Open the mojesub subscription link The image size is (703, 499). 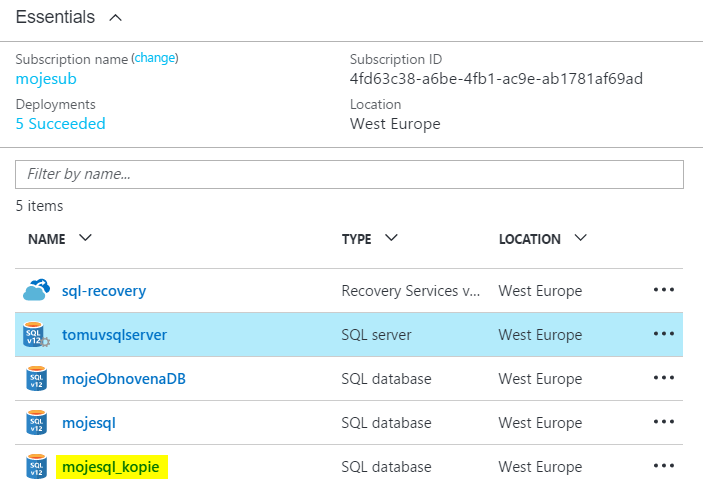click(46, 79)
